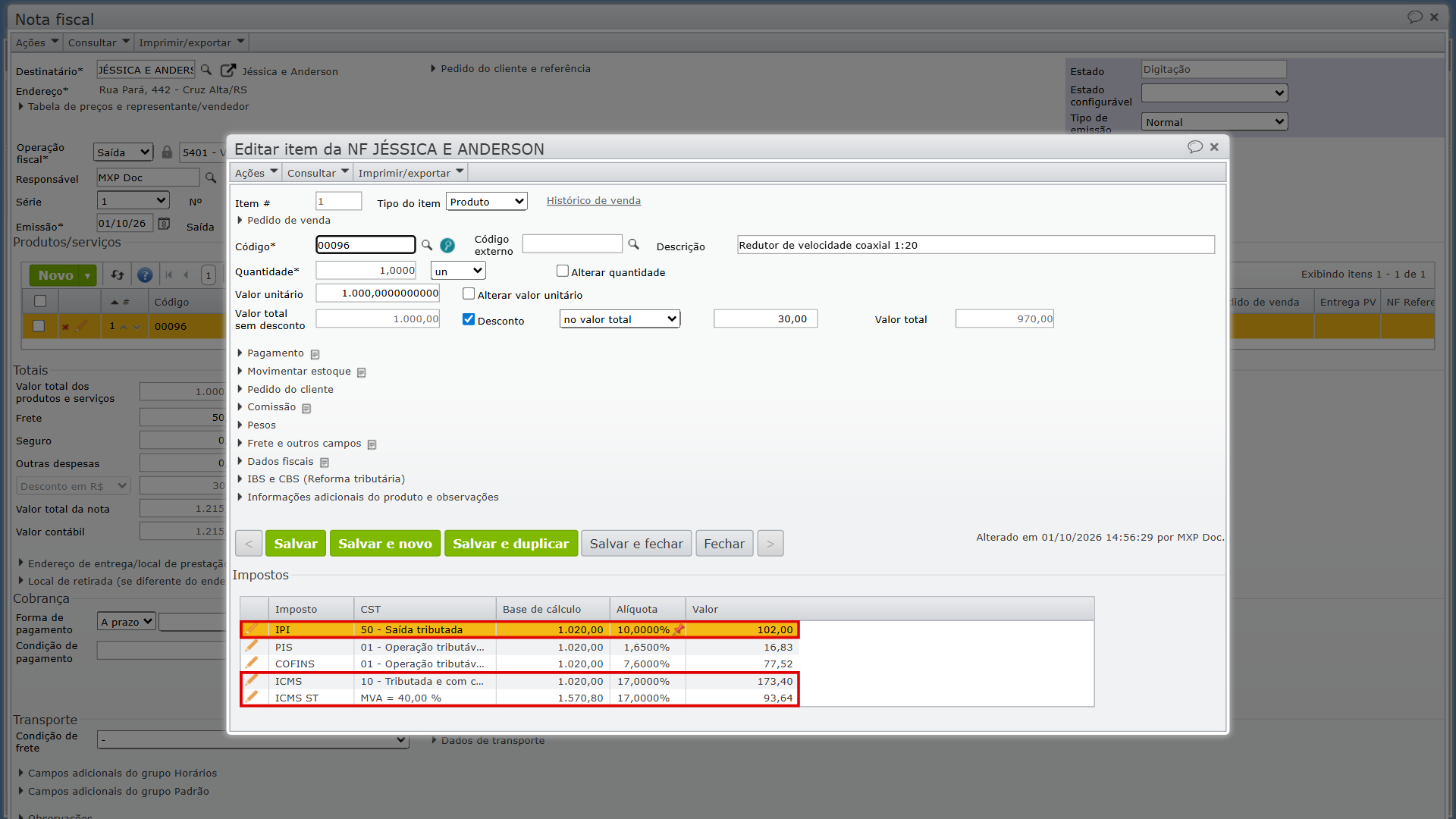Open the 'no valor total' discount dropdown
This screenshot has width=1456, height=819.
point(620,319)
